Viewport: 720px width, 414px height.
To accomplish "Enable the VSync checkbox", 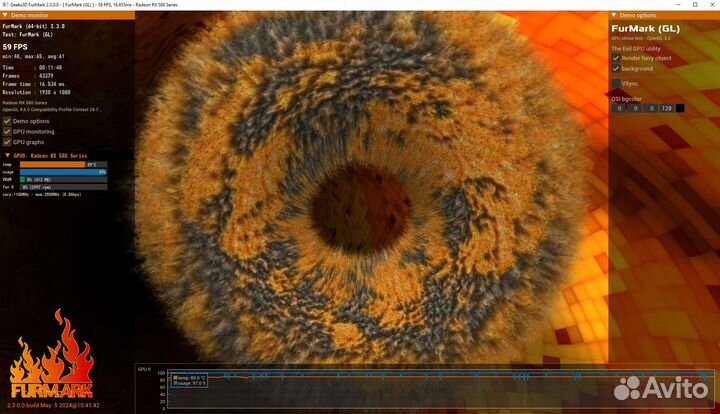I will tap(615, 84).
